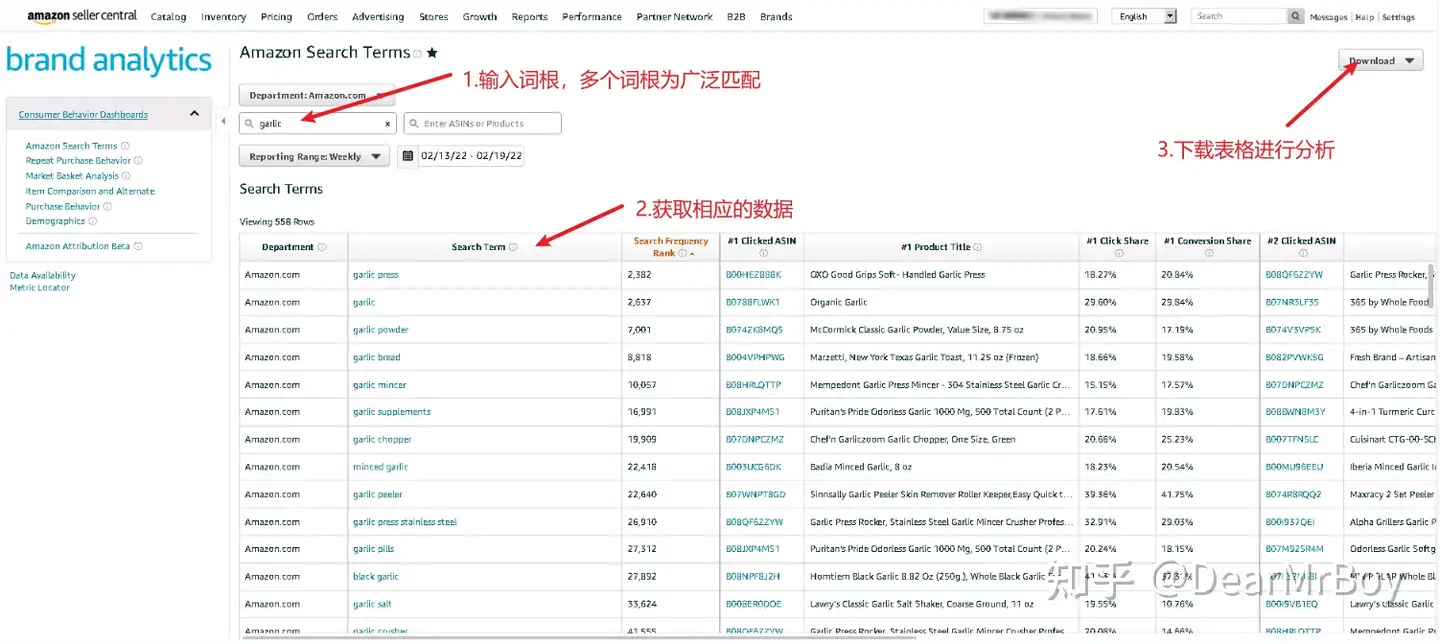
Task: Open Repeat Purchase Behavior dashboard link
Action: (x=78, y=161)
